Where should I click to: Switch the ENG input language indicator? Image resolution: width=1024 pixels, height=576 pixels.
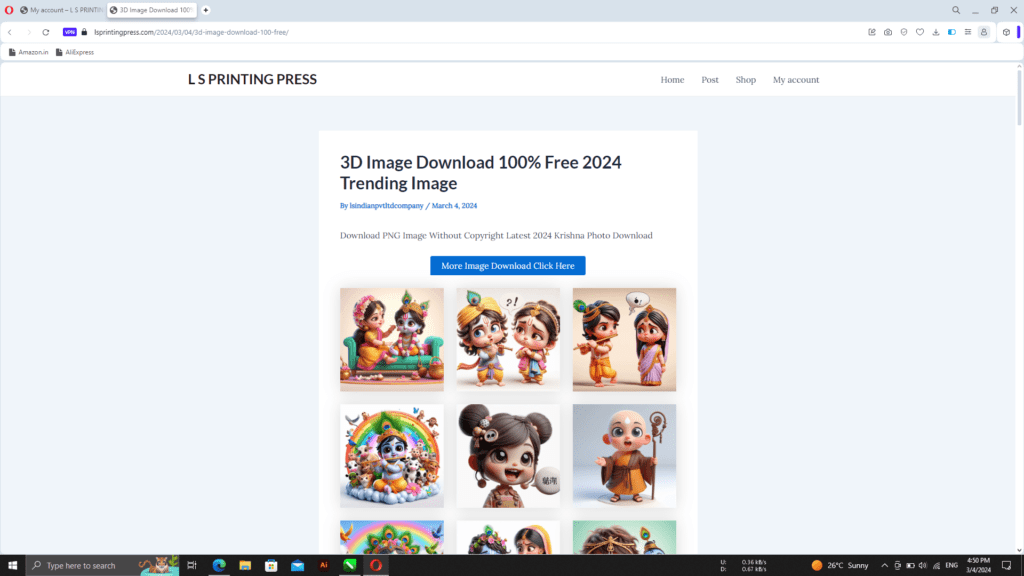952,566
